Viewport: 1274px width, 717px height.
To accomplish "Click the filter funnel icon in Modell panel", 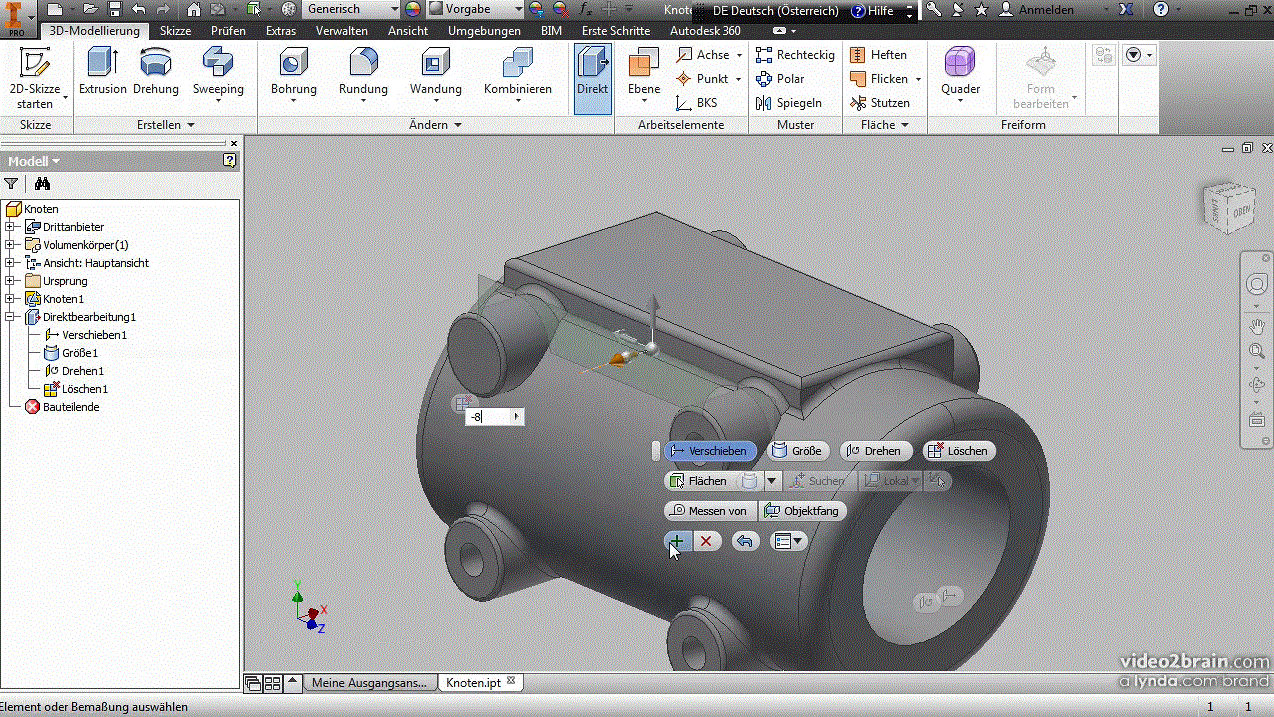I will (x=11, y=184).
